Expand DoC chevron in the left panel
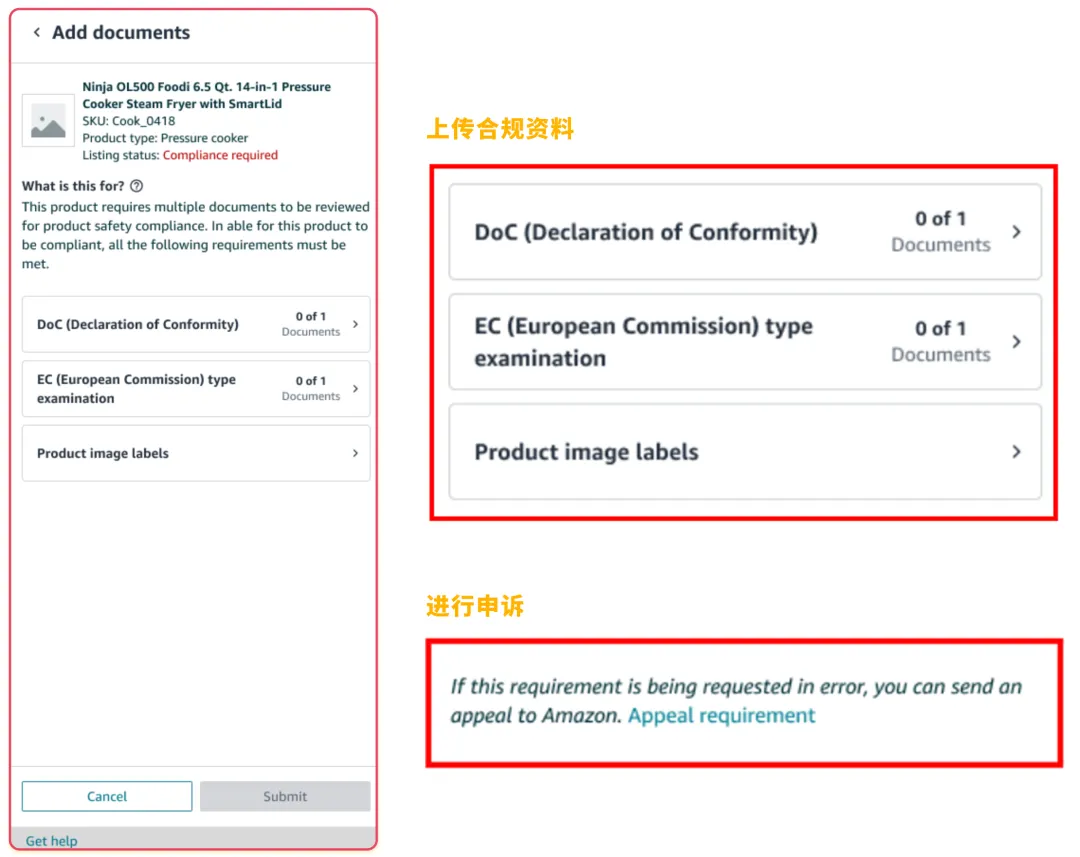1080x857 pixels. tap(355, 324)
